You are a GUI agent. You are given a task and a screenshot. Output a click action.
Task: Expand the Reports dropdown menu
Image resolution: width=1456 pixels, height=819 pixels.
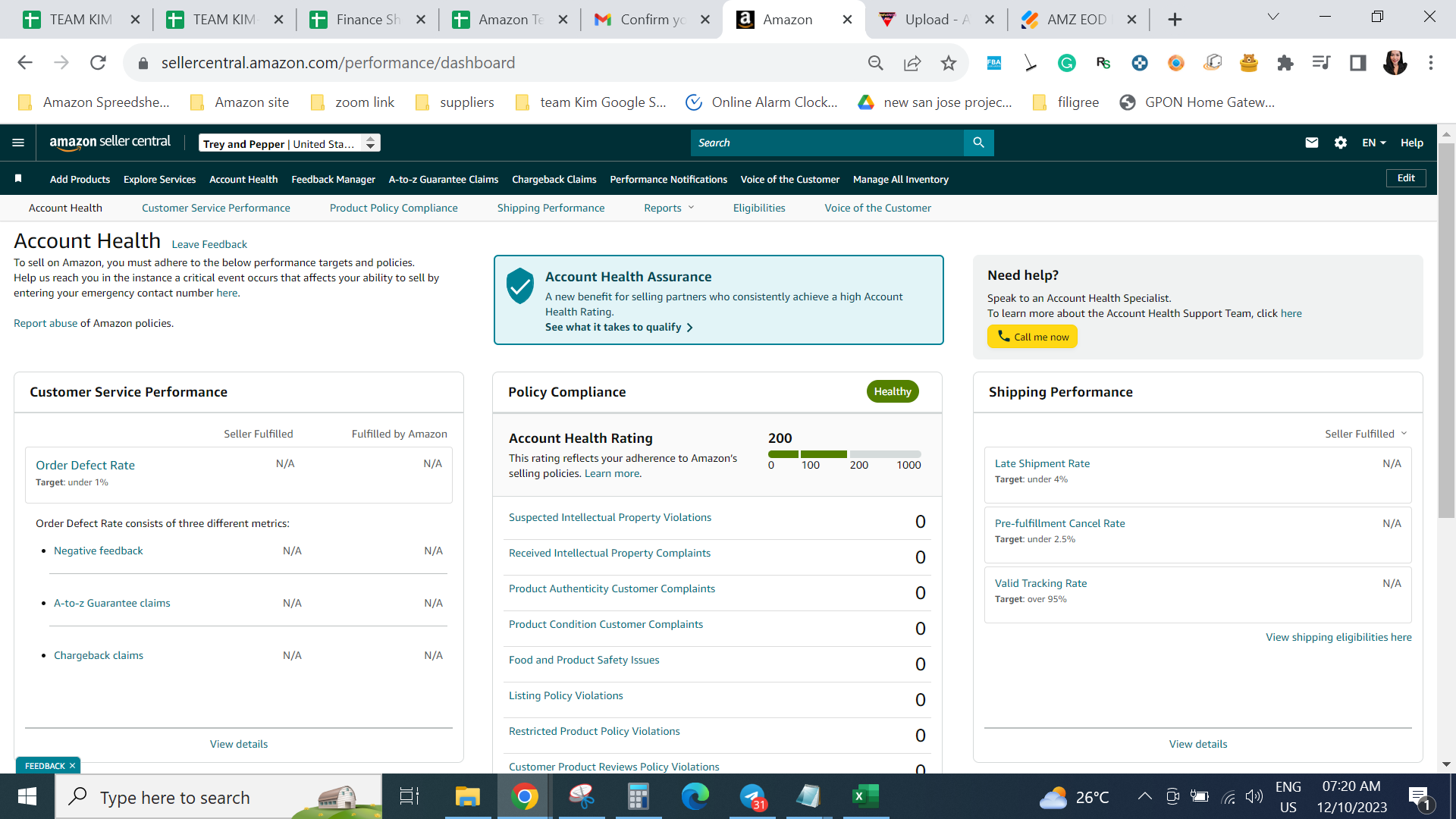point(669,208)
